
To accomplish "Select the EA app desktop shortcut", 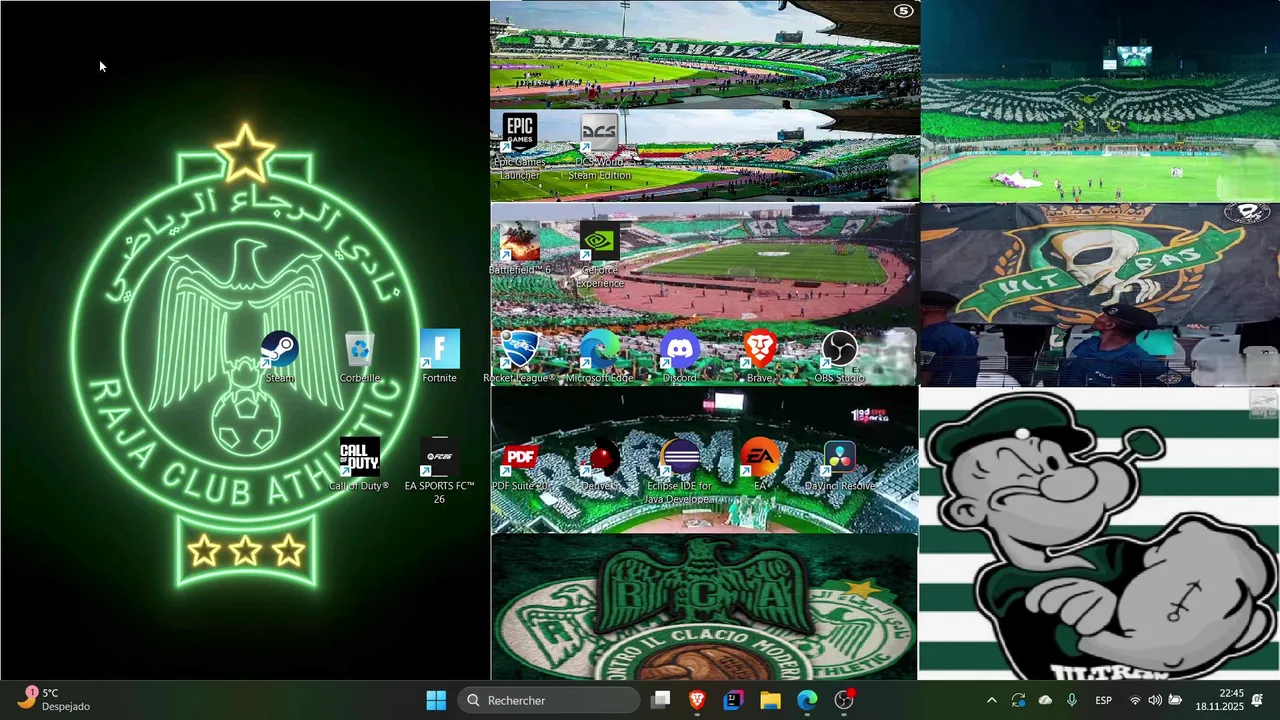I will pos(759,465).
